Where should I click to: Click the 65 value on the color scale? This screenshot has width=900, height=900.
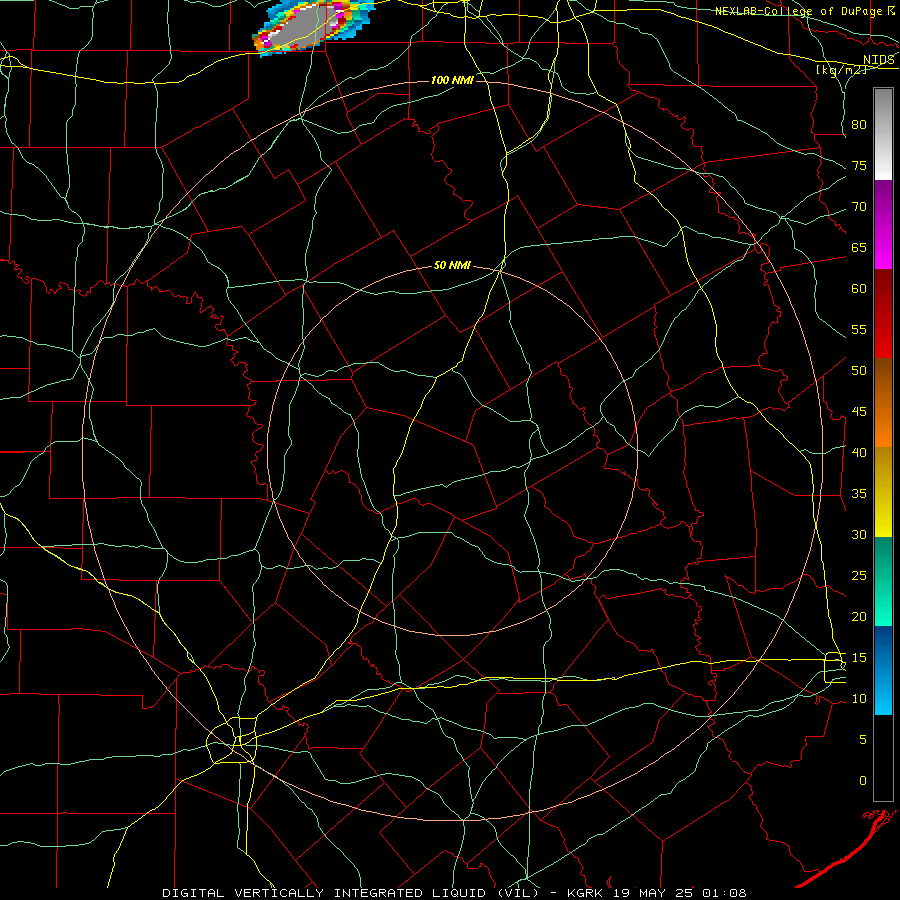pyautogui.click(x=859, y=247)
